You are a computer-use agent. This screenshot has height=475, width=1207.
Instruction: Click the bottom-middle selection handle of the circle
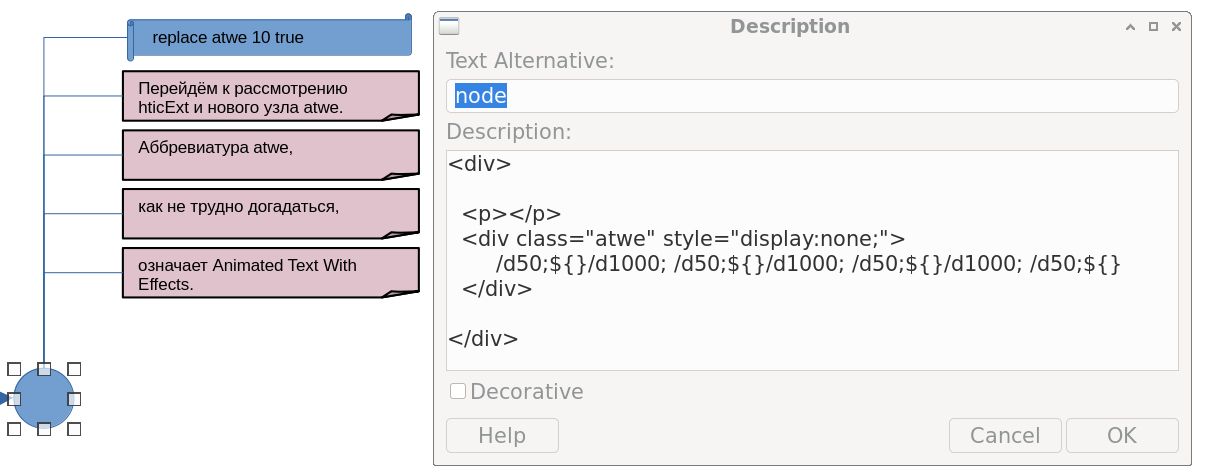click(x=44, y=429)
